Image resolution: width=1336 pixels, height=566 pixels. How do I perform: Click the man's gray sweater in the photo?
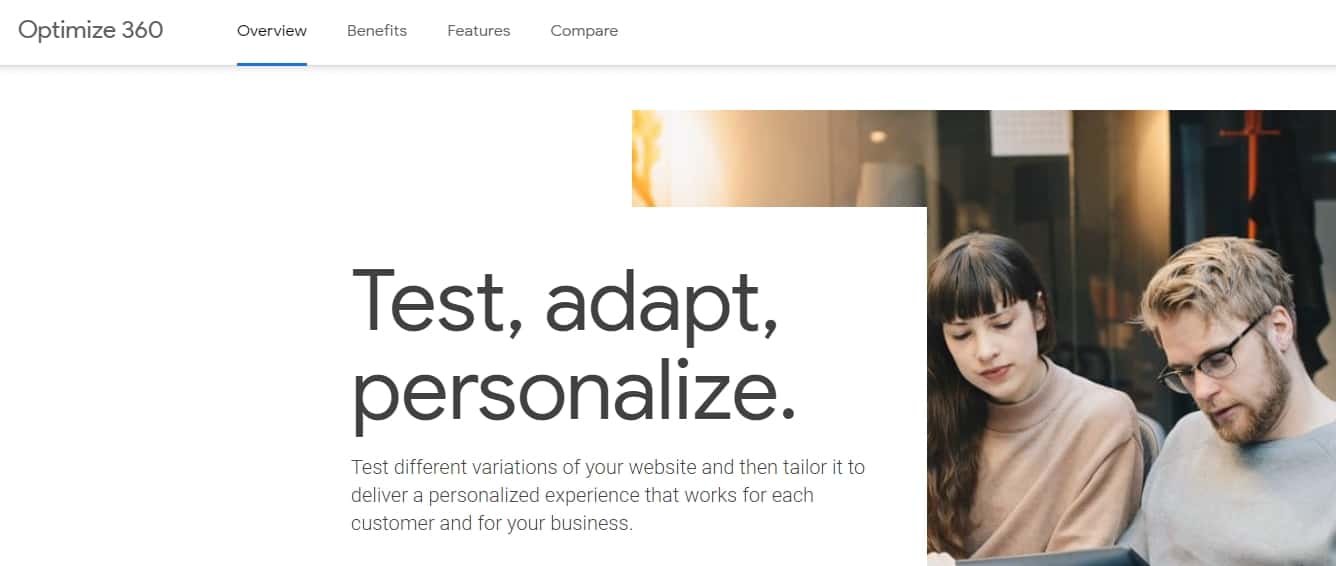(x=1240, y=500)
